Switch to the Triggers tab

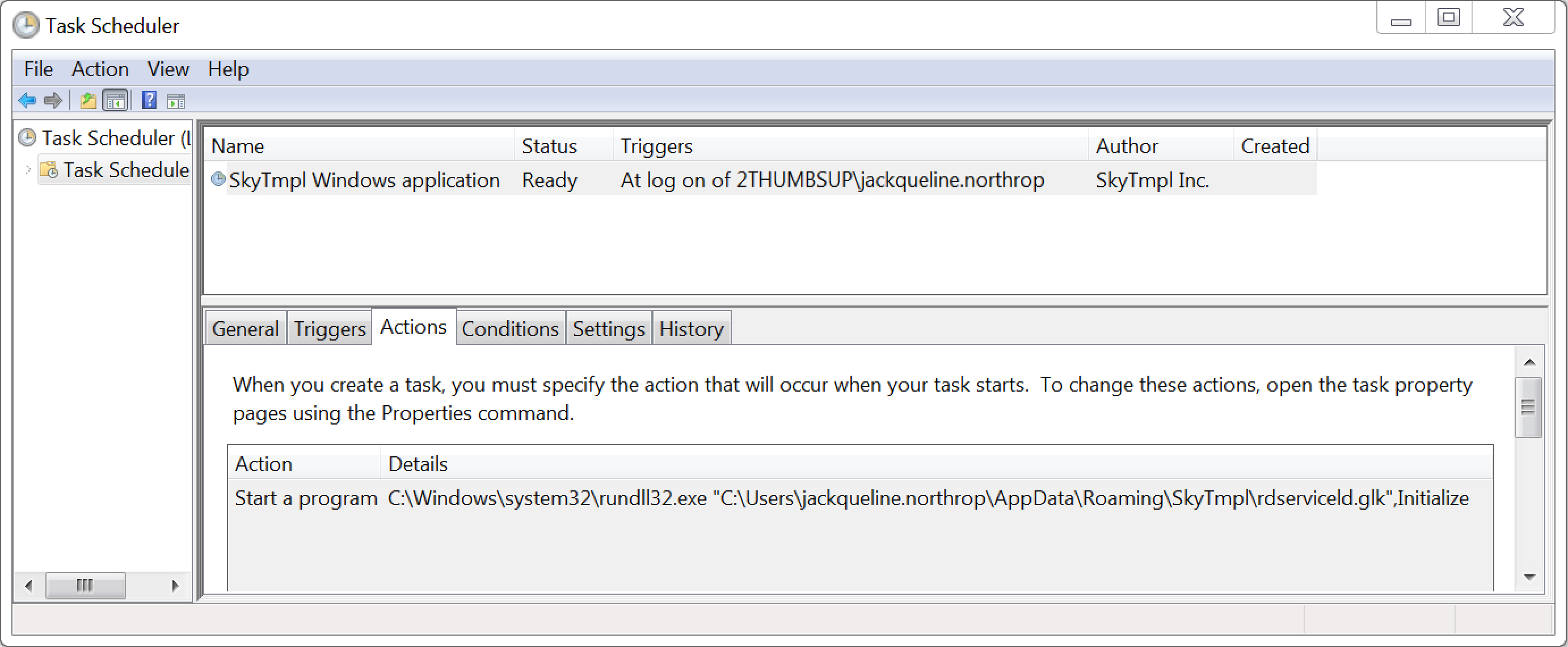[x=329, y=329]
